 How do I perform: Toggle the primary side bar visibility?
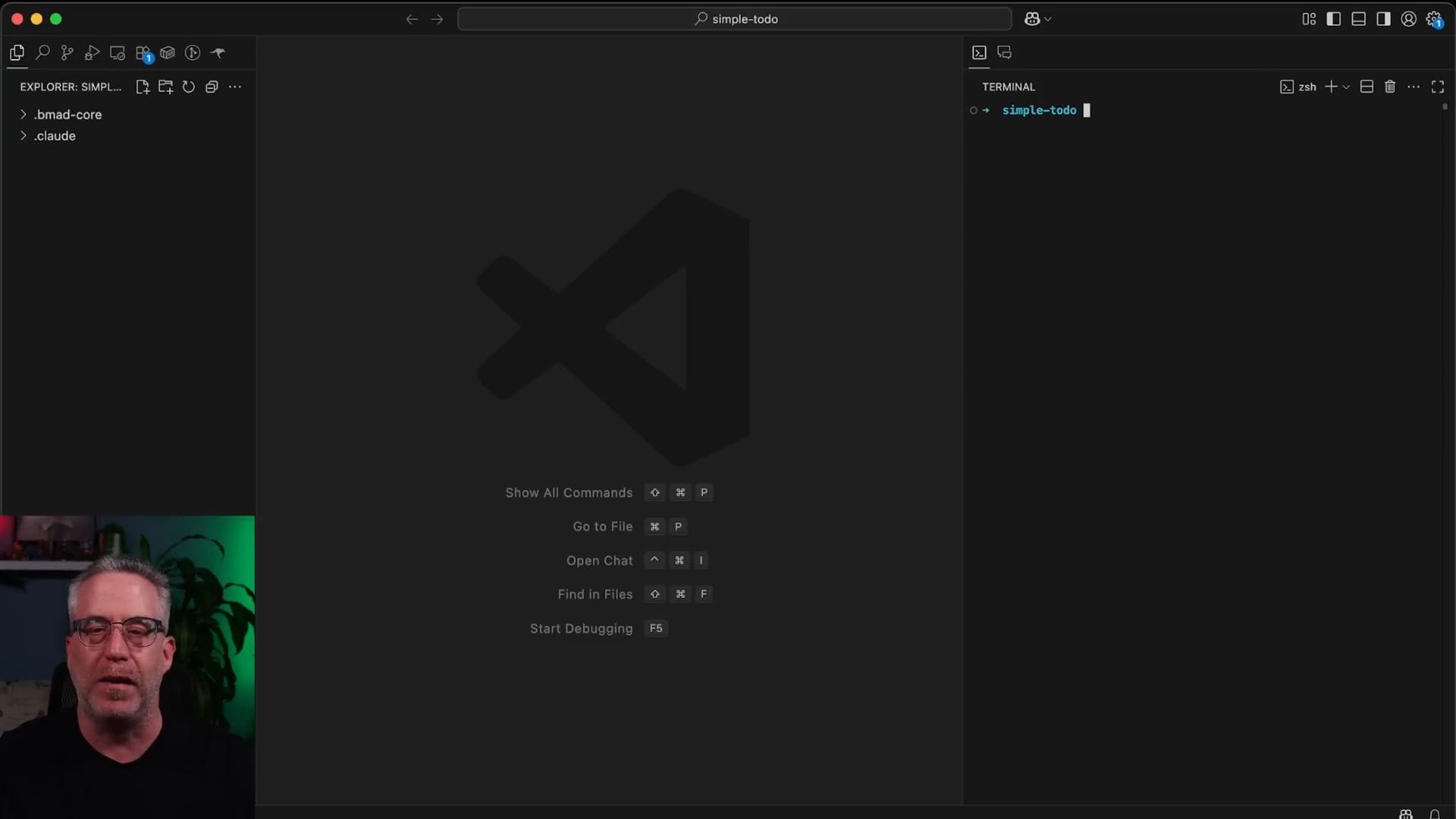(x=1334, y=19)
